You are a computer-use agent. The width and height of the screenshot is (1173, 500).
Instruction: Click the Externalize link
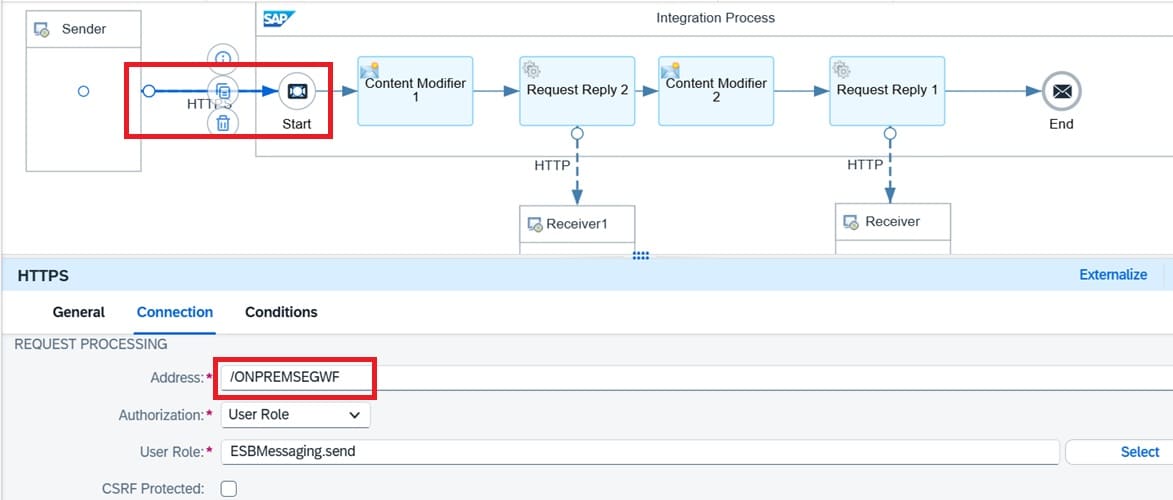(x=1113, y=274)
